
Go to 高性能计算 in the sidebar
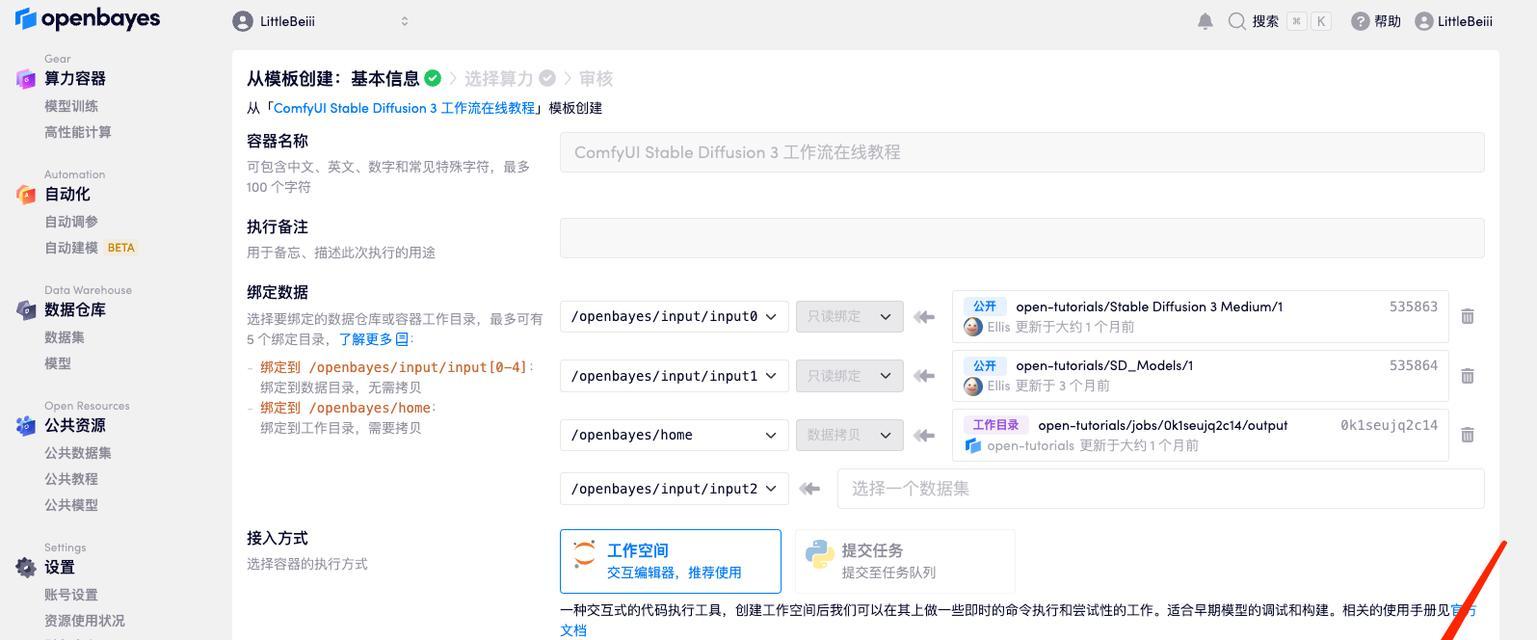[78, 132]
